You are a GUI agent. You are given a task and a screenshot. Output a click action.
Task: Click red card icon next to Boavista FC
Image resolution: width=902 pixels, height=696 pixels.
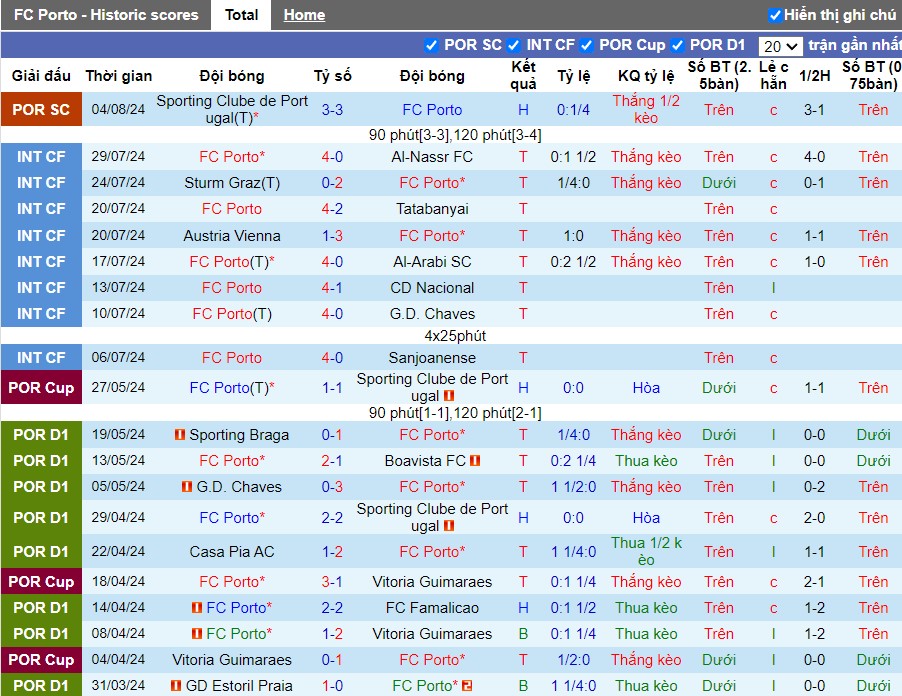click(x=475, y=461)
